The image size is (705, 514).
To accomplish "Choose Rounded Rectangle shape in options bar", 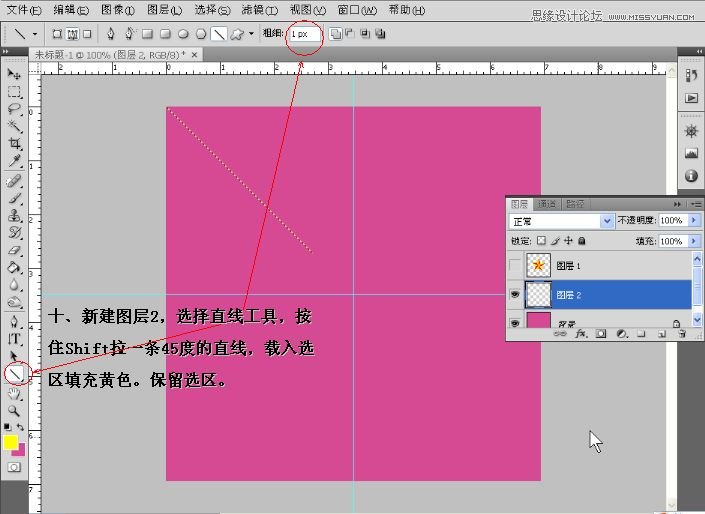I will [x=165, y=34].
